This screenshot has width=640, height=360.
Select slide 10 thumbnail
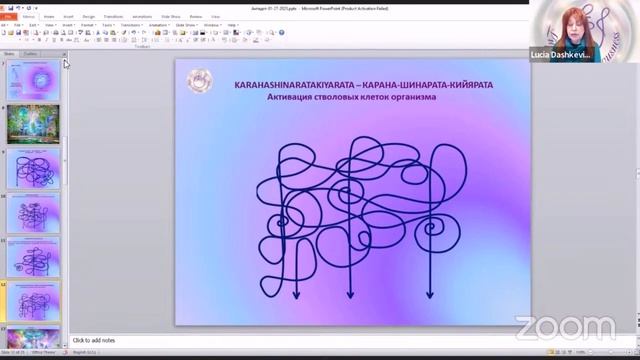33,213
